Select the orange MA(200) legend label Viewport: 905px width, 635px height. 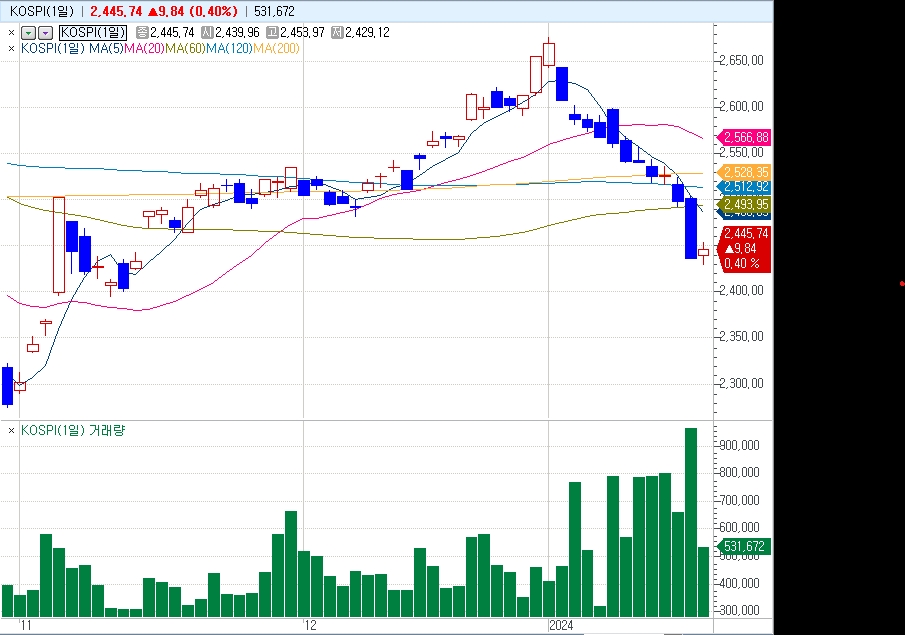click(276, 47)
